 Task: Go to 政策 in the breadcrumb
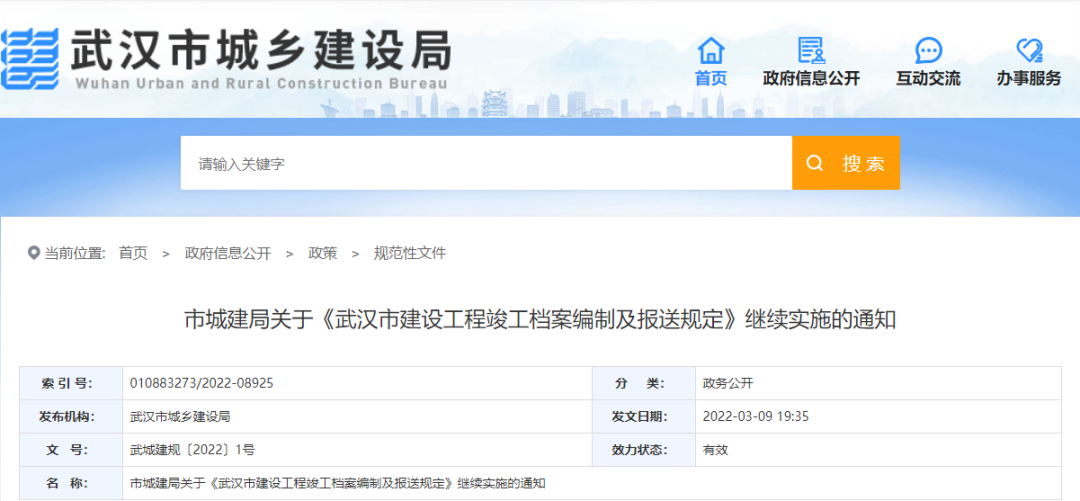coord(322,253)
